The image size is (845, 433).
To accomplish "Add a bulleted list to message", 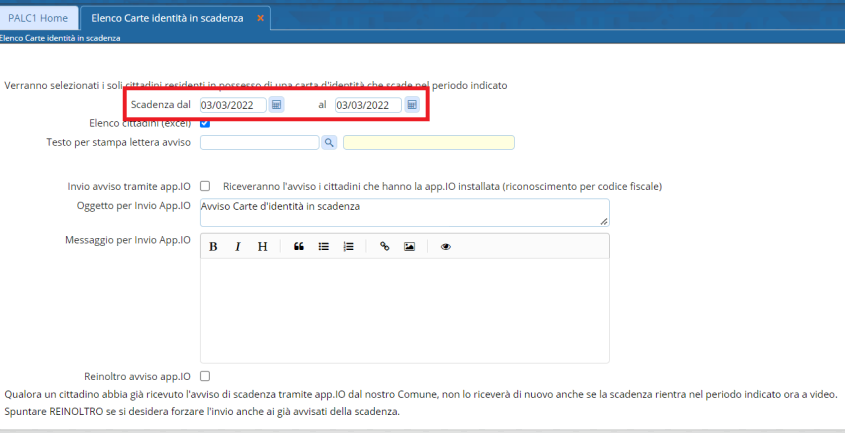I will click(324, 246).
